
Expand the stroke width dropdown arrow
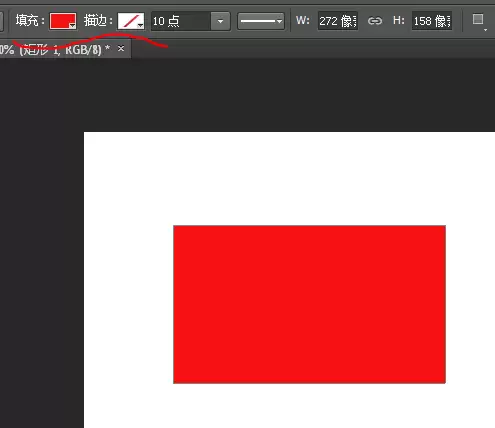click(x=220, y=21)
